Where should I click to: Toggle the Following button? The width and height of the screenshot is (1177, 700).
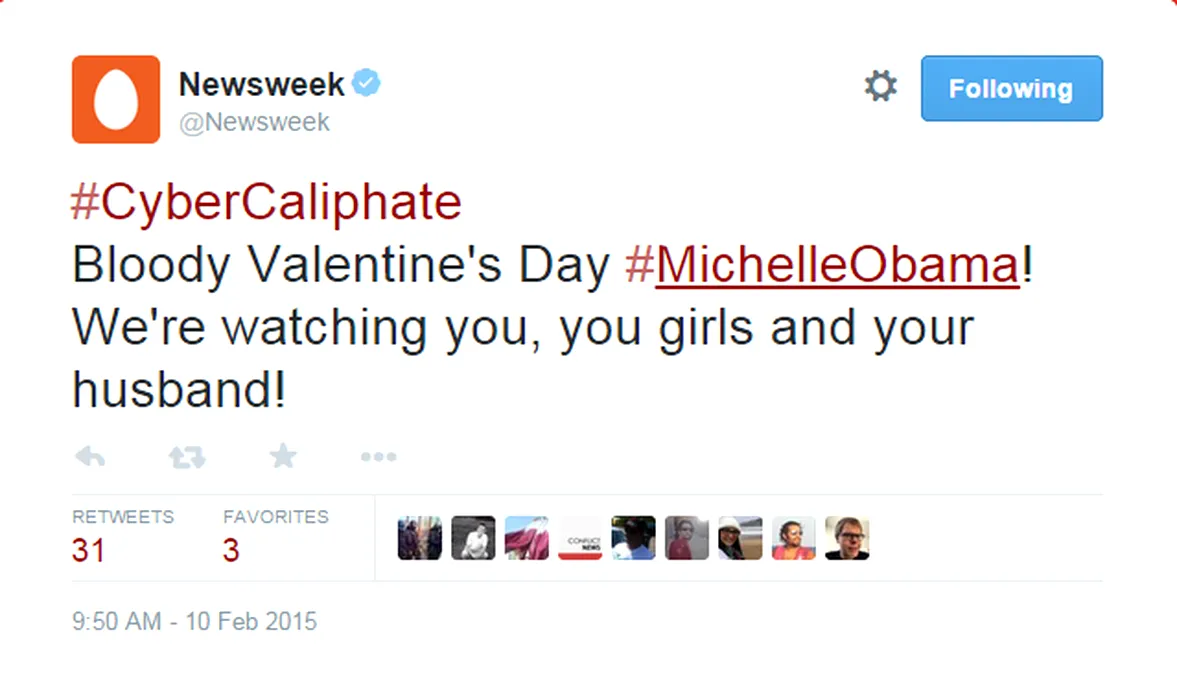tap(1011, 89)
